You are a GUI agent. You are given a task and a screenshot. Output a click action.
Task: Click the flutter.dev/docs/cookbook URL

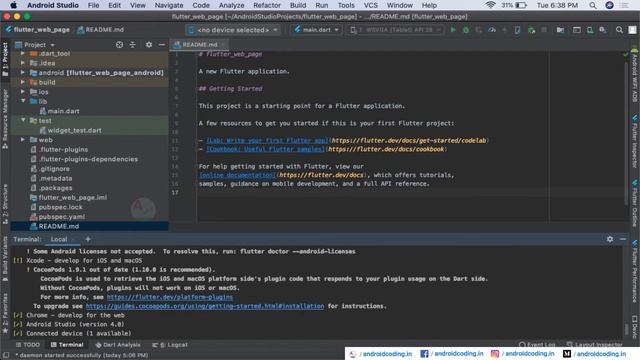pyautogui.click(x=386, y=149)
